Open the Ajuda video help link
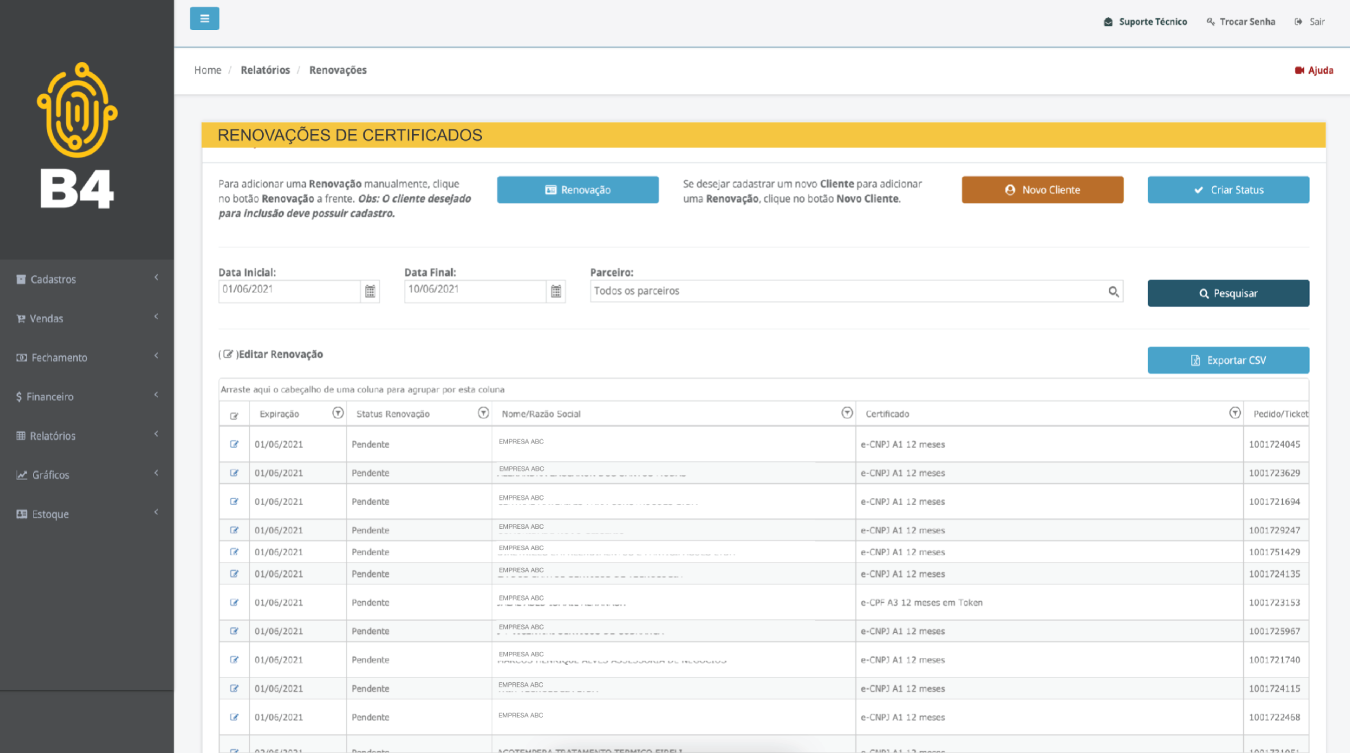This screenshot has height=753, width=1350. (x=1314, y=70)
